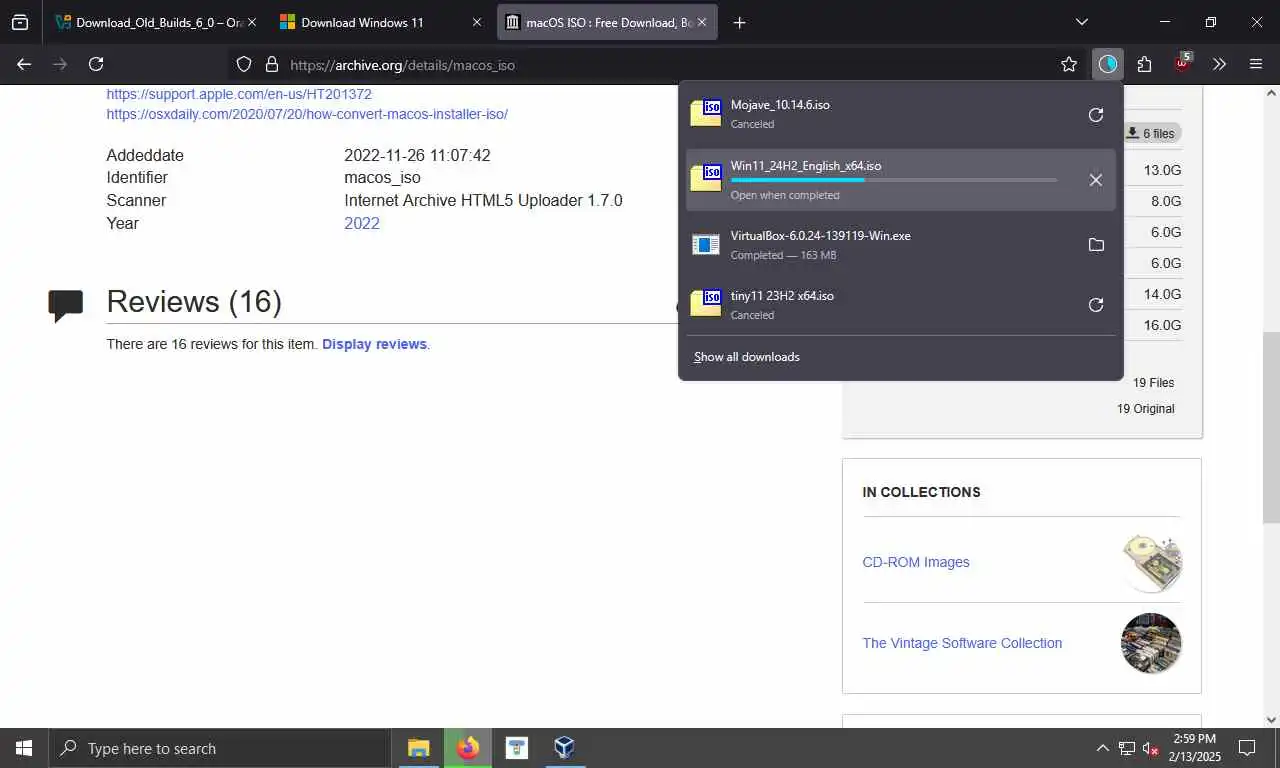Viewport: 1280px width, 768px height.
Task: Click the Type here to search box
Action: coord(219,748)
